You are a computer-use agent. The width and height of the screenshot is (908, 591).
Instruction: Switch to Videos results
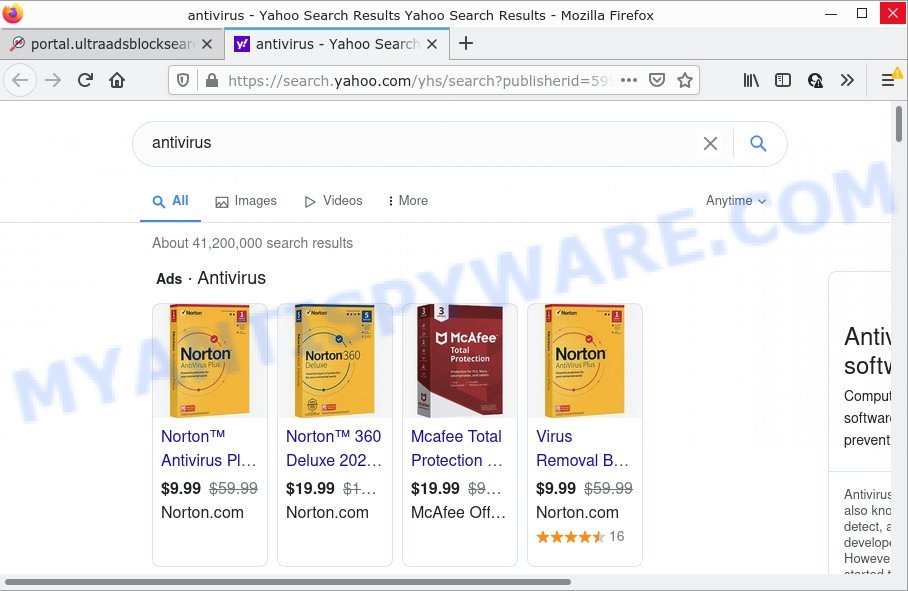click(x=334, y=201)
